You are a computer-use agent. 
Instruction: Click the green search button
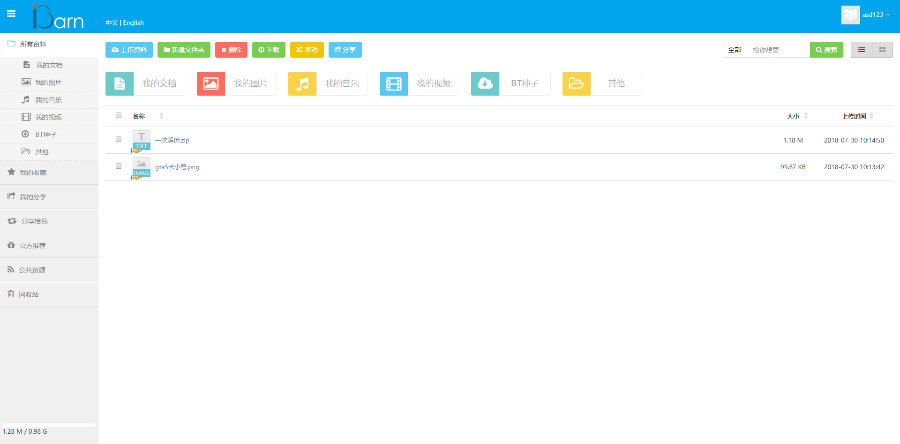coord(826,49)
